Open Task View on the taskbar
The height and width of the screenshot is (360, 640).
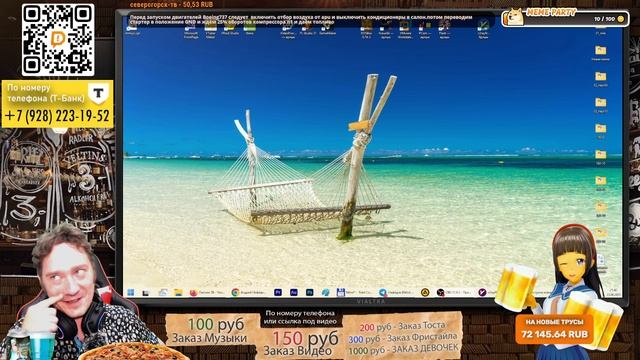coord(146,293)
